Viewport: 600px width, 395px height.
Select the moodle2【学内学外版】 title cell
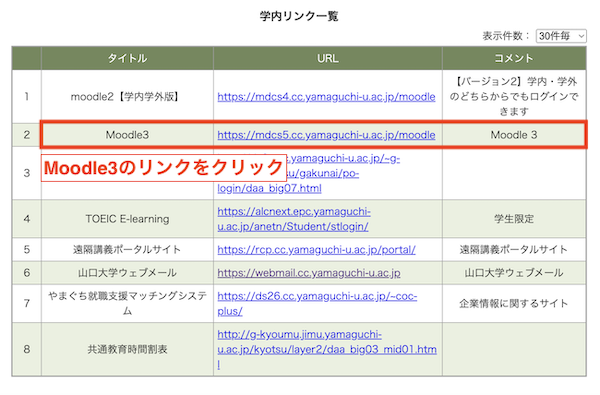click(127, 96)
